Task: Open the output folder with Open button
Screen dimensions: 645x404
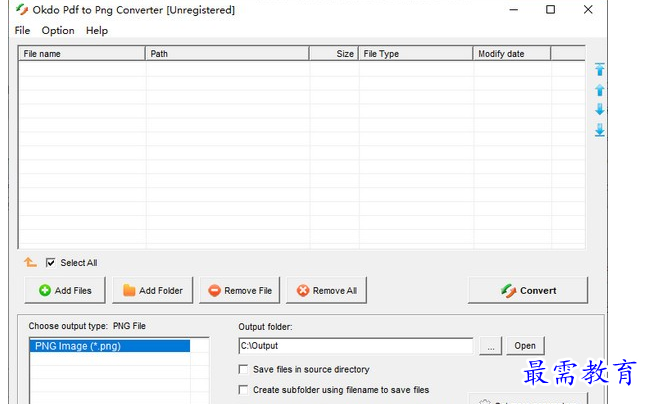Action: (x=525, y=346)
